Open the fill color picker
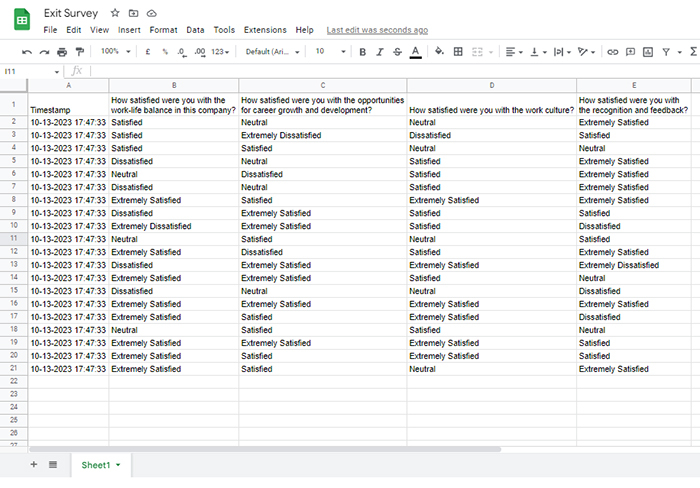 (x=439, y=51)
